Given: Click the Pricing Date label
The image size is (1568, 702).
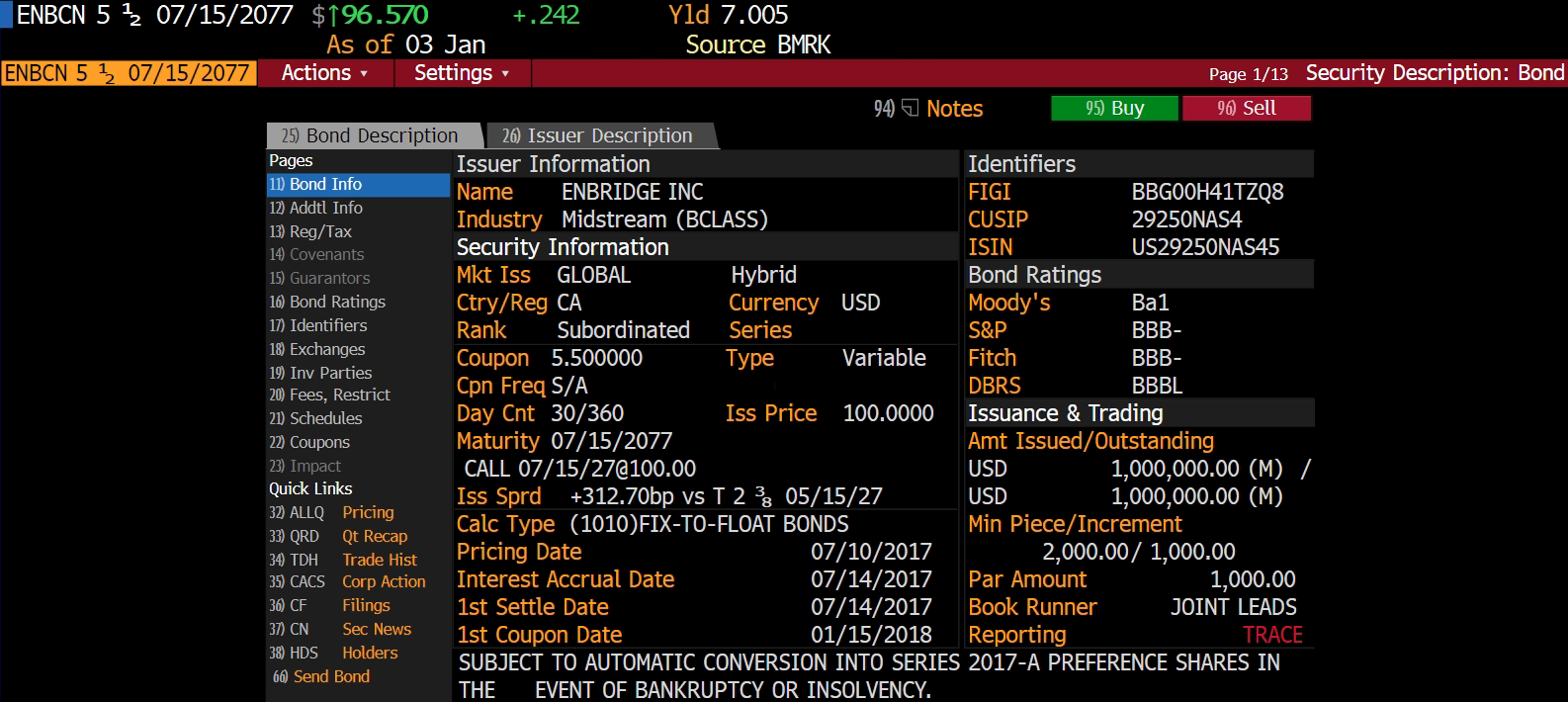Looking at the screenshot, I should pyautogui.click(x=519, y=552).
